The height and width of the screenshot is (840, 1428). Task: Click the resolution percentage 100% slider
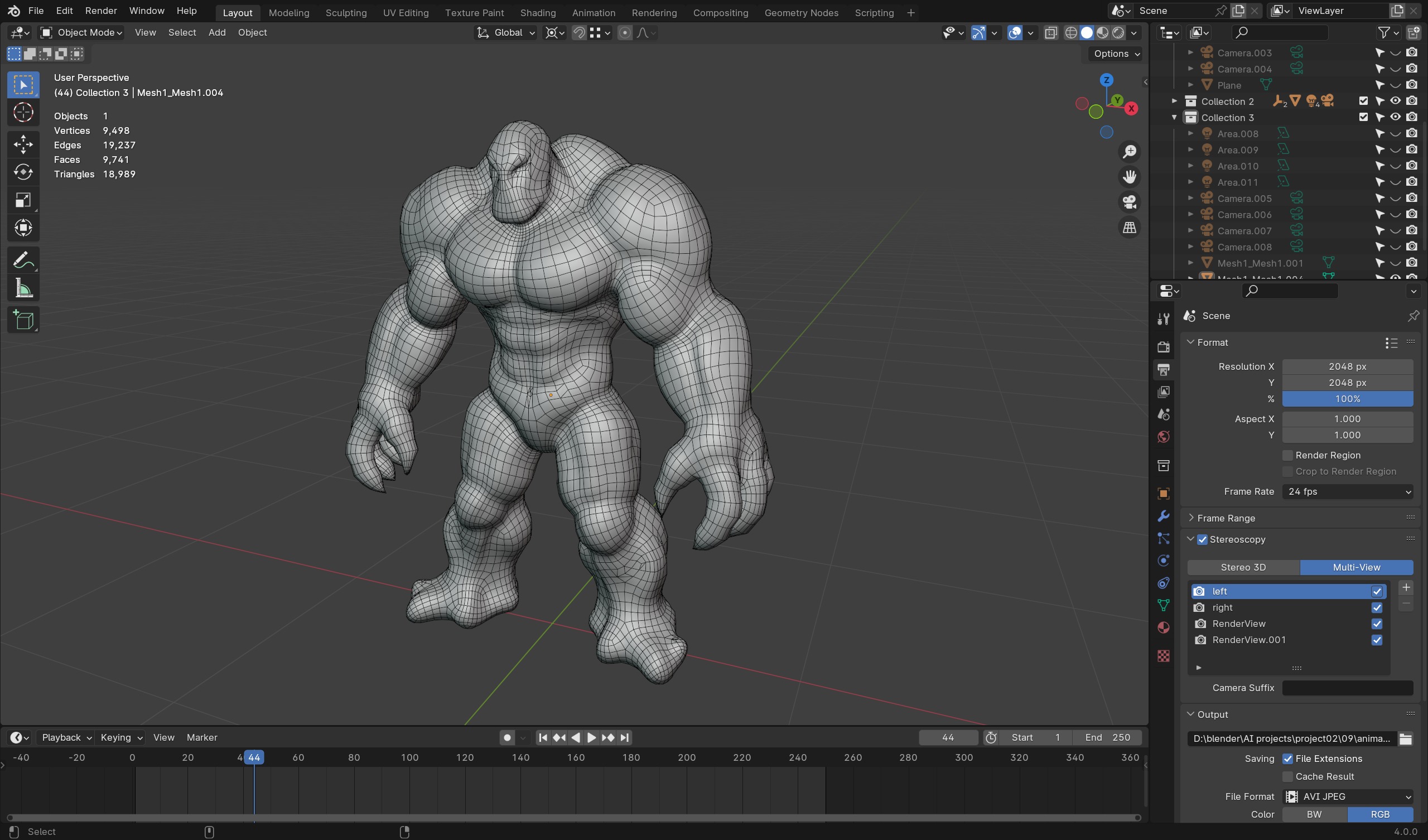(1348, 399)
